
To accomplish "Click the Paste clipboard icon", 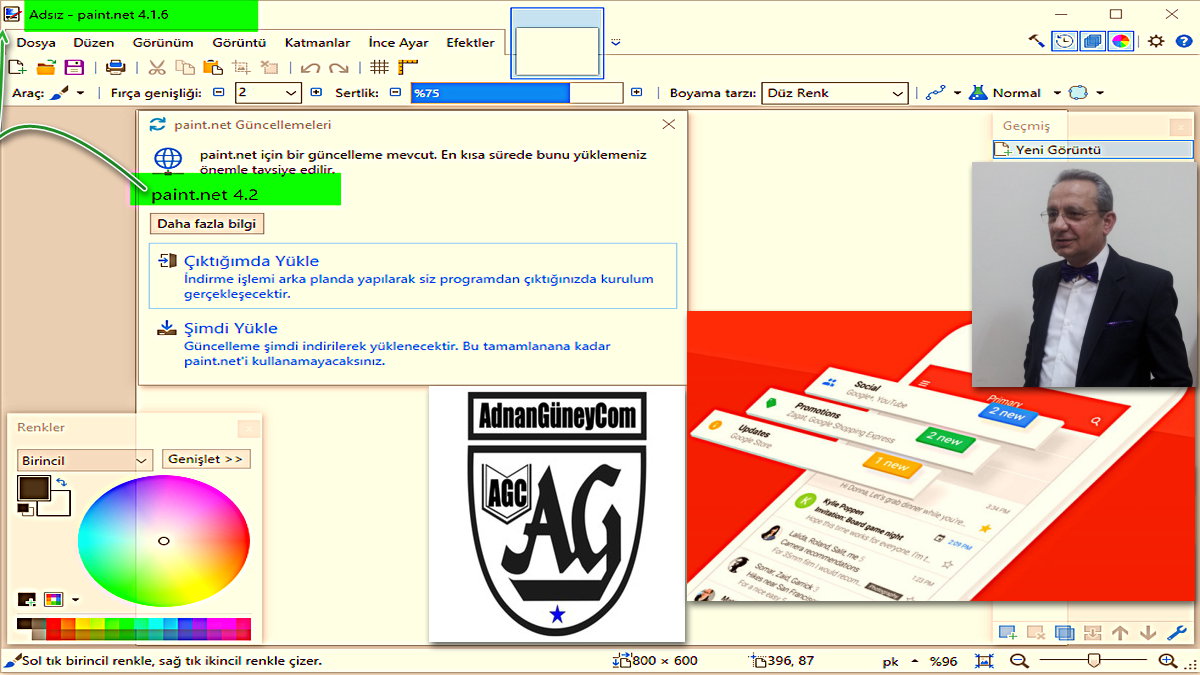I will [213, 67].
